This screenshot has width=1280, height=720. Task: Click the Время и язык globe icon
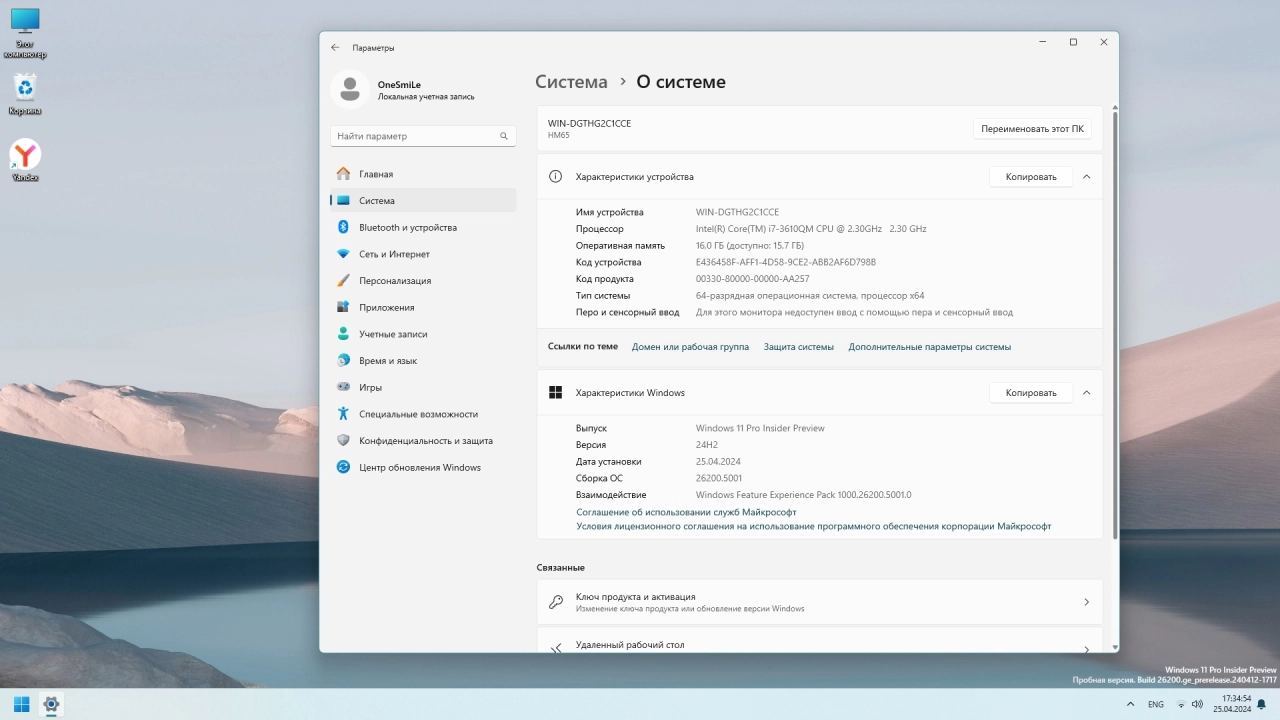343,360
